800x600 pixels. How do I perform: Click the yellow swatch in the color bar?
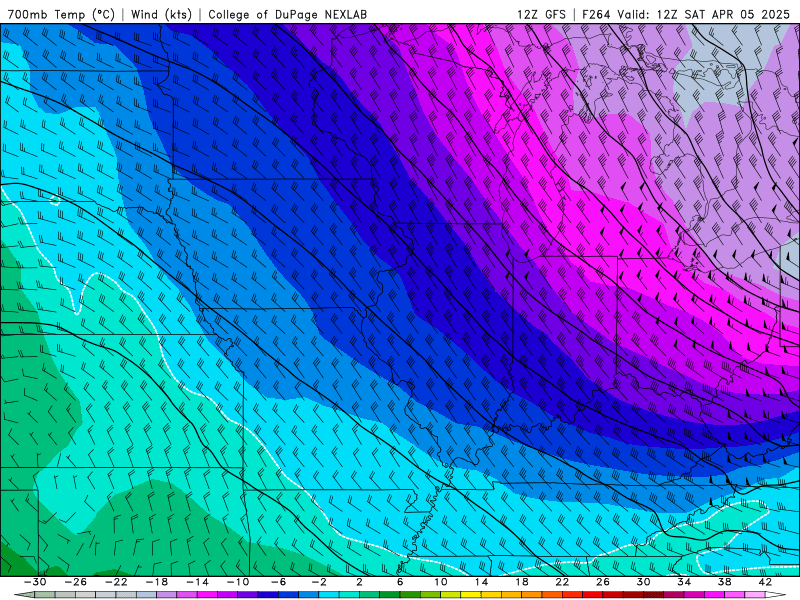tap(471, 595)
